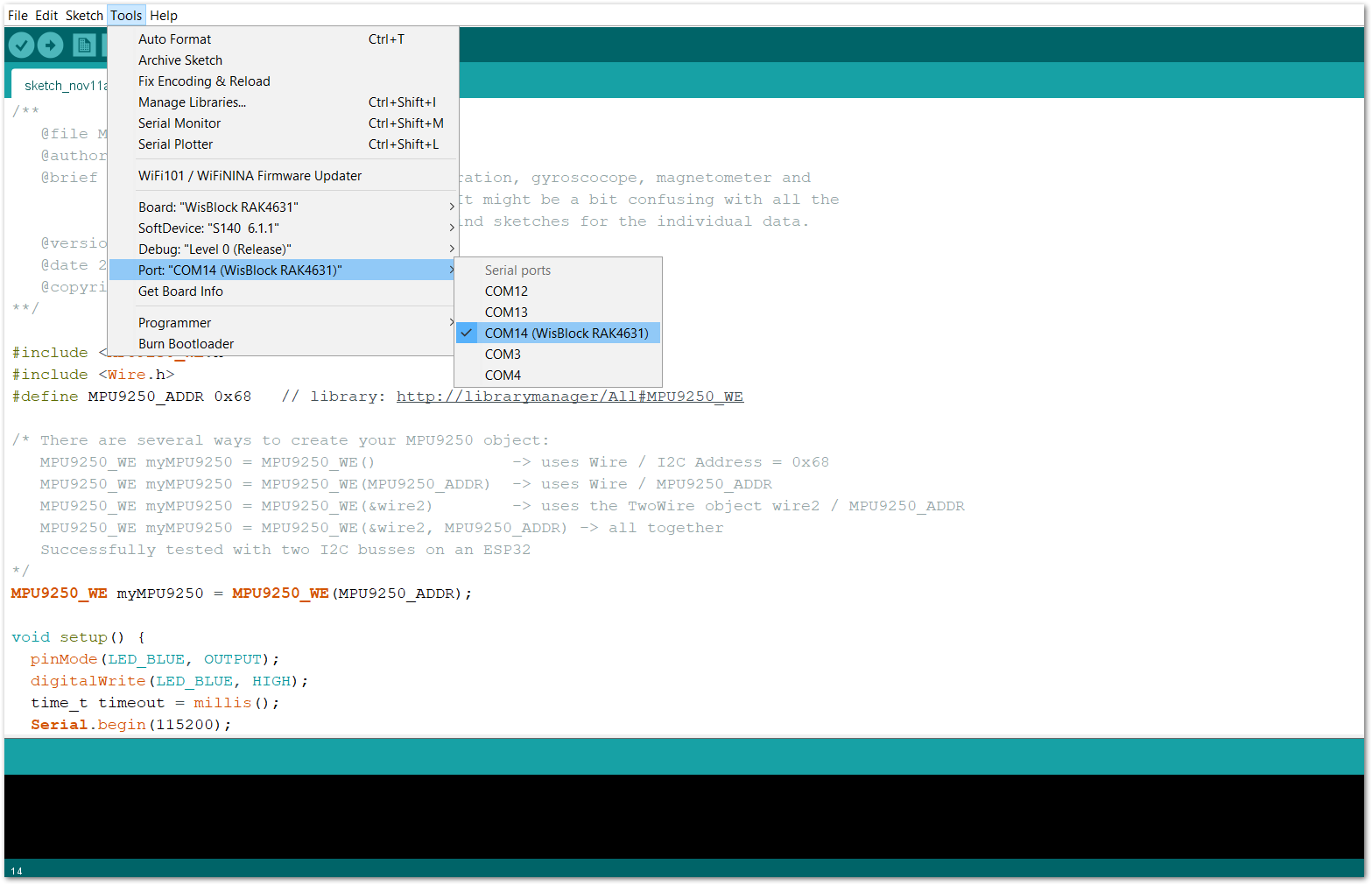The width and height of the screenshot is (1372, 885).
Task: Launch the Serial Plotter
Action: coord(283,144)
